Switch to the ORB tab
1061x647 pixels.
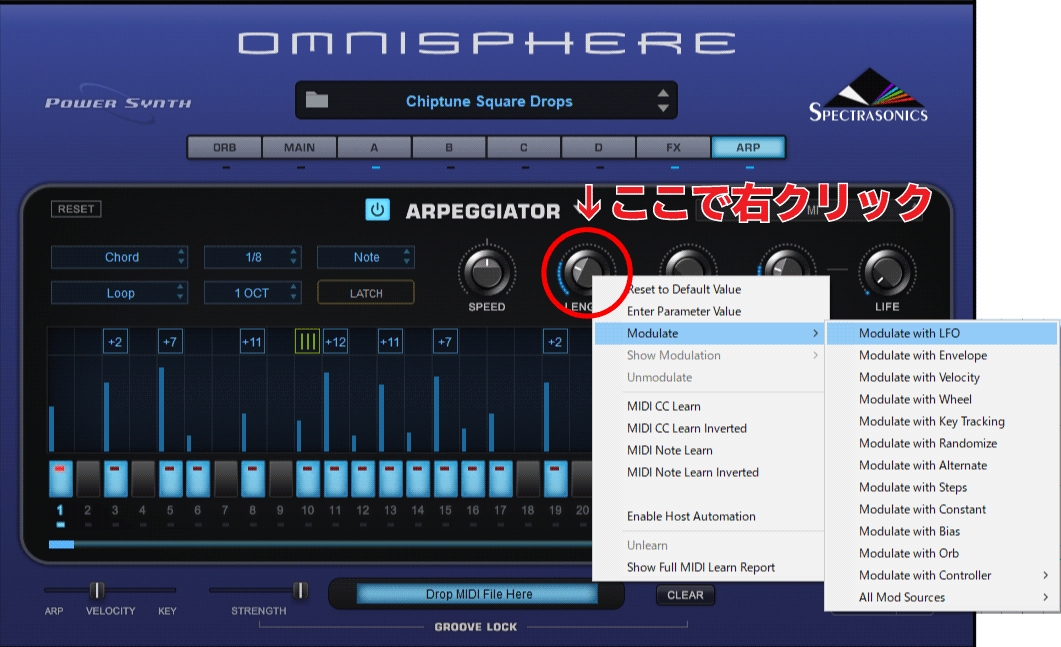click(225, 148)
